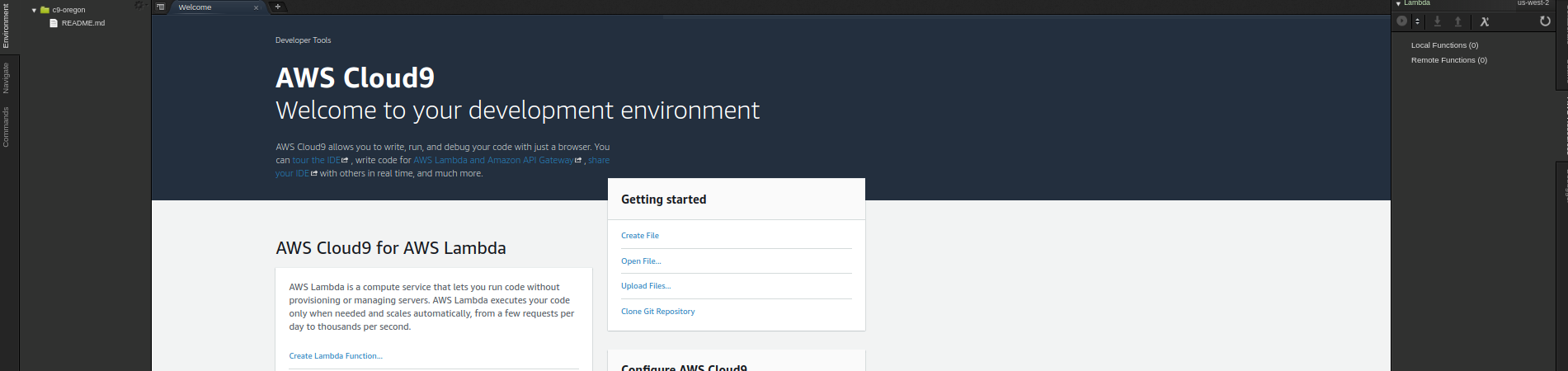Viewport: 1568px width, 371px height.
Task: Click the Getting started card heading
Action: click(664, 200)
